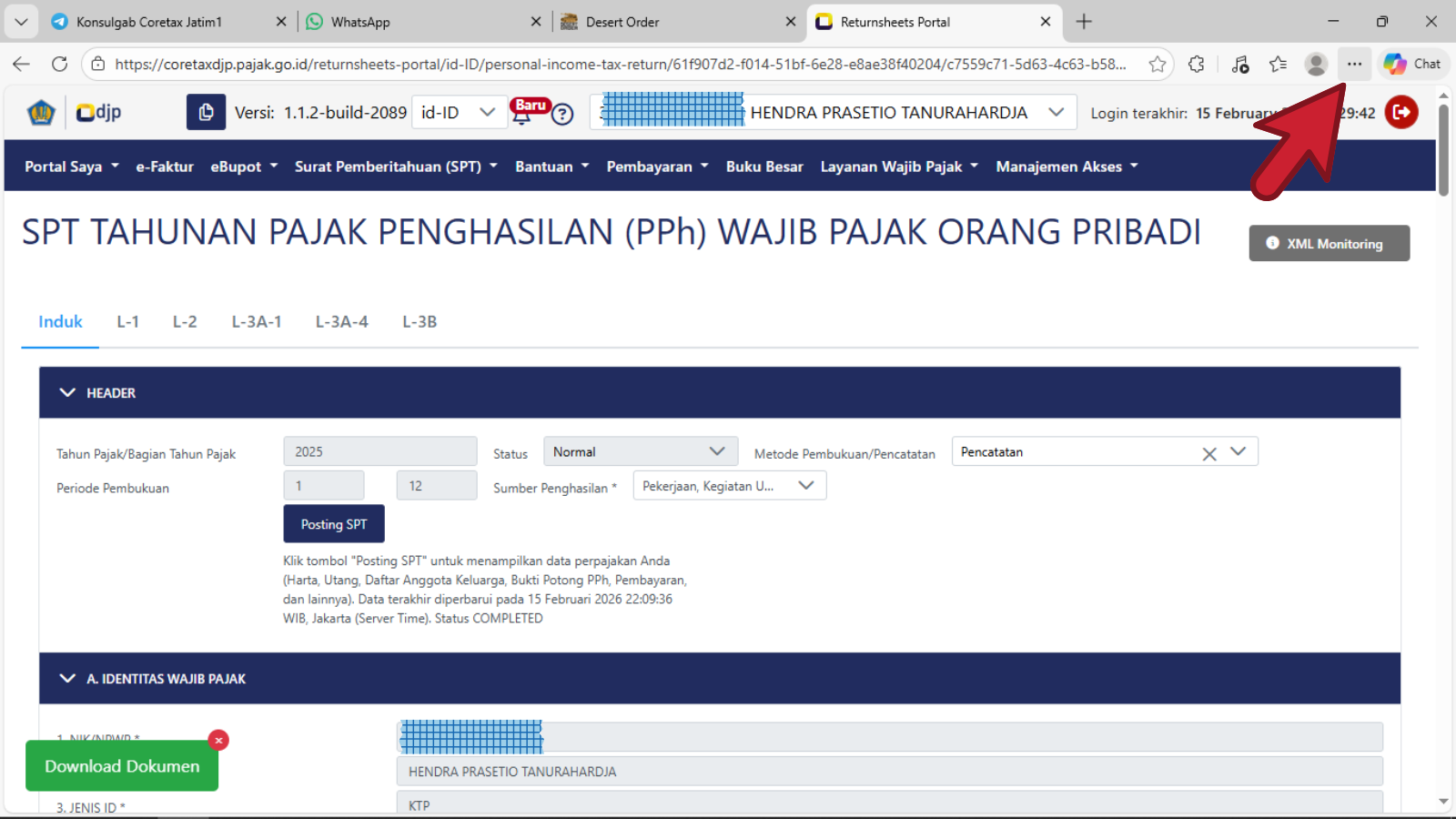This screenshot has width=1456, height=819.
Task: Collapse the HEADER section
Action: click(x=67, y=393)
